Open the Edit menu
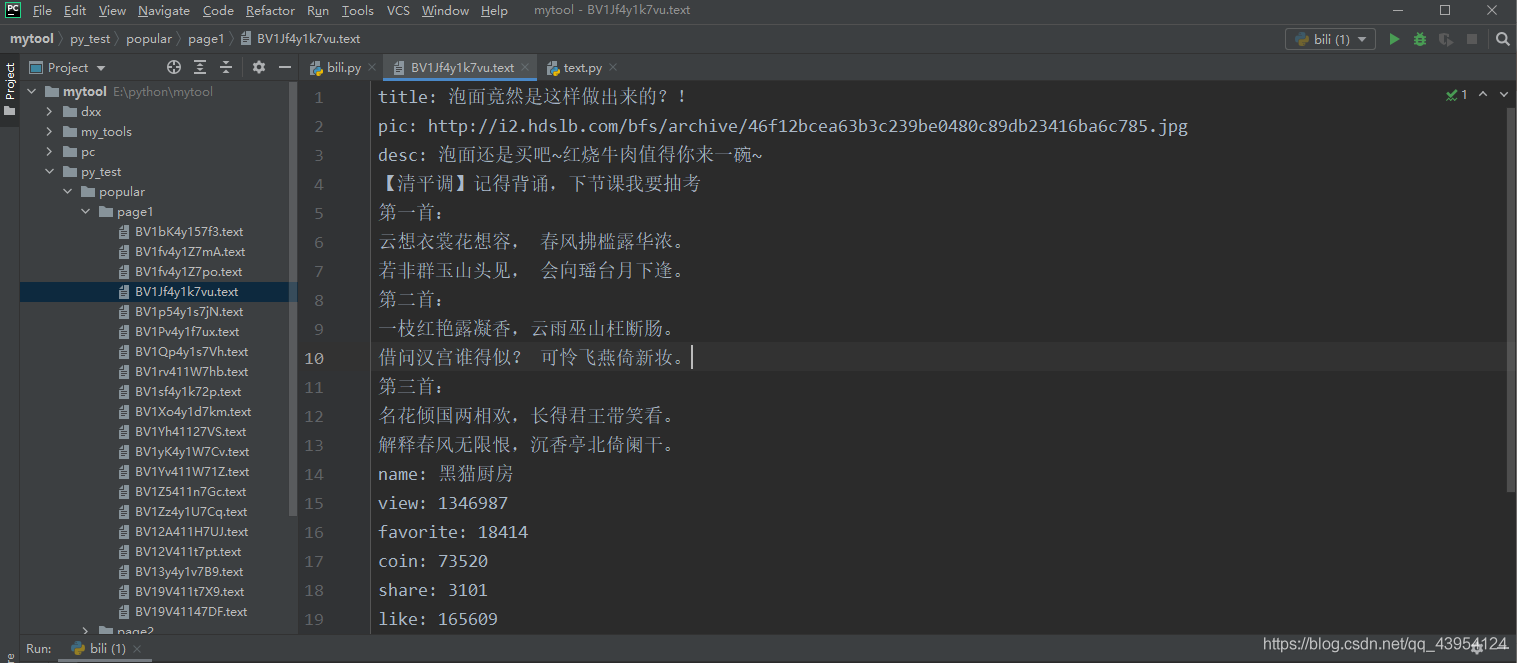1517x663 pixels. point(75,10)
